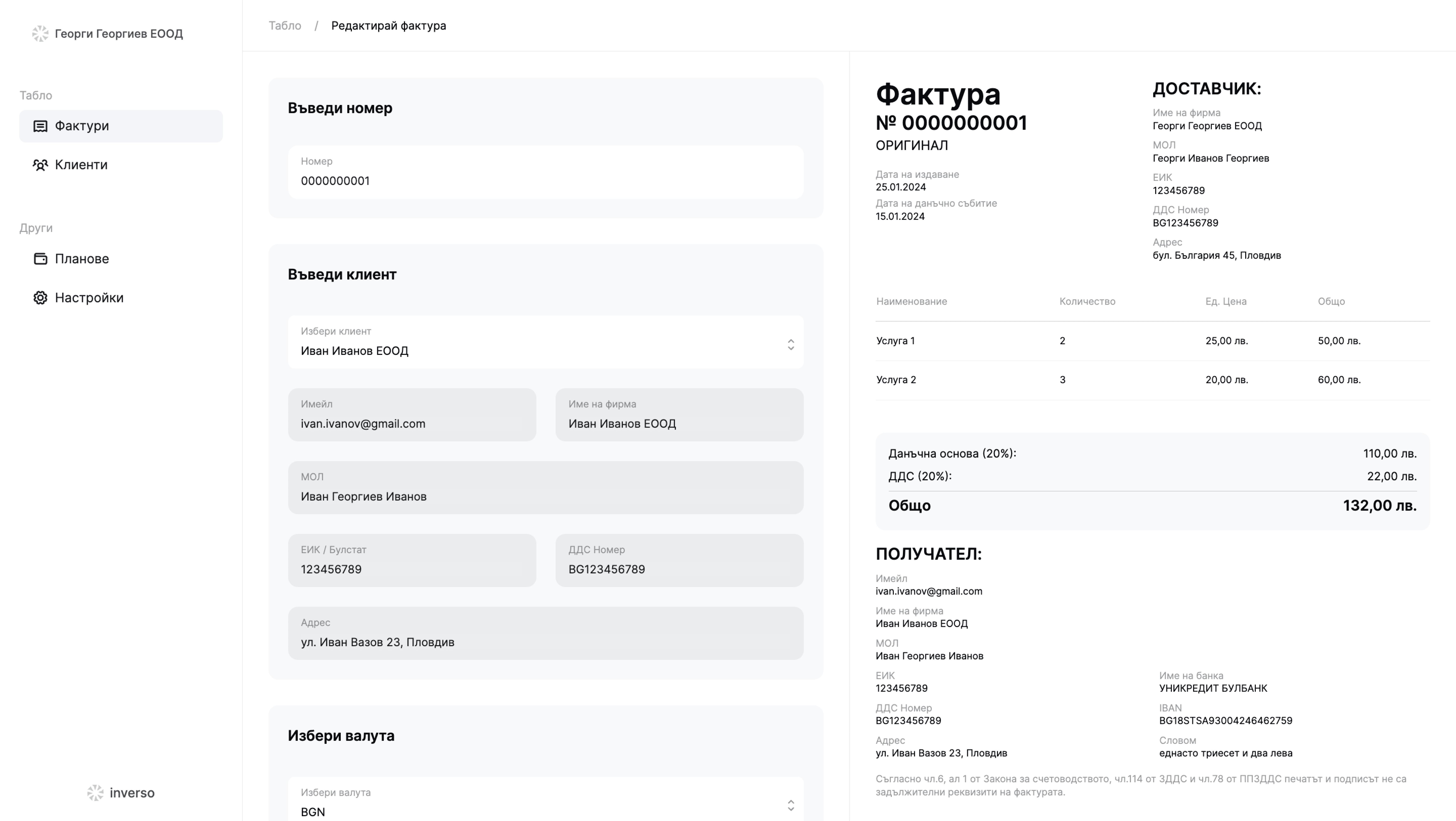Open the Планове page
Screen dimensions: 1456x821
[121, 259]
